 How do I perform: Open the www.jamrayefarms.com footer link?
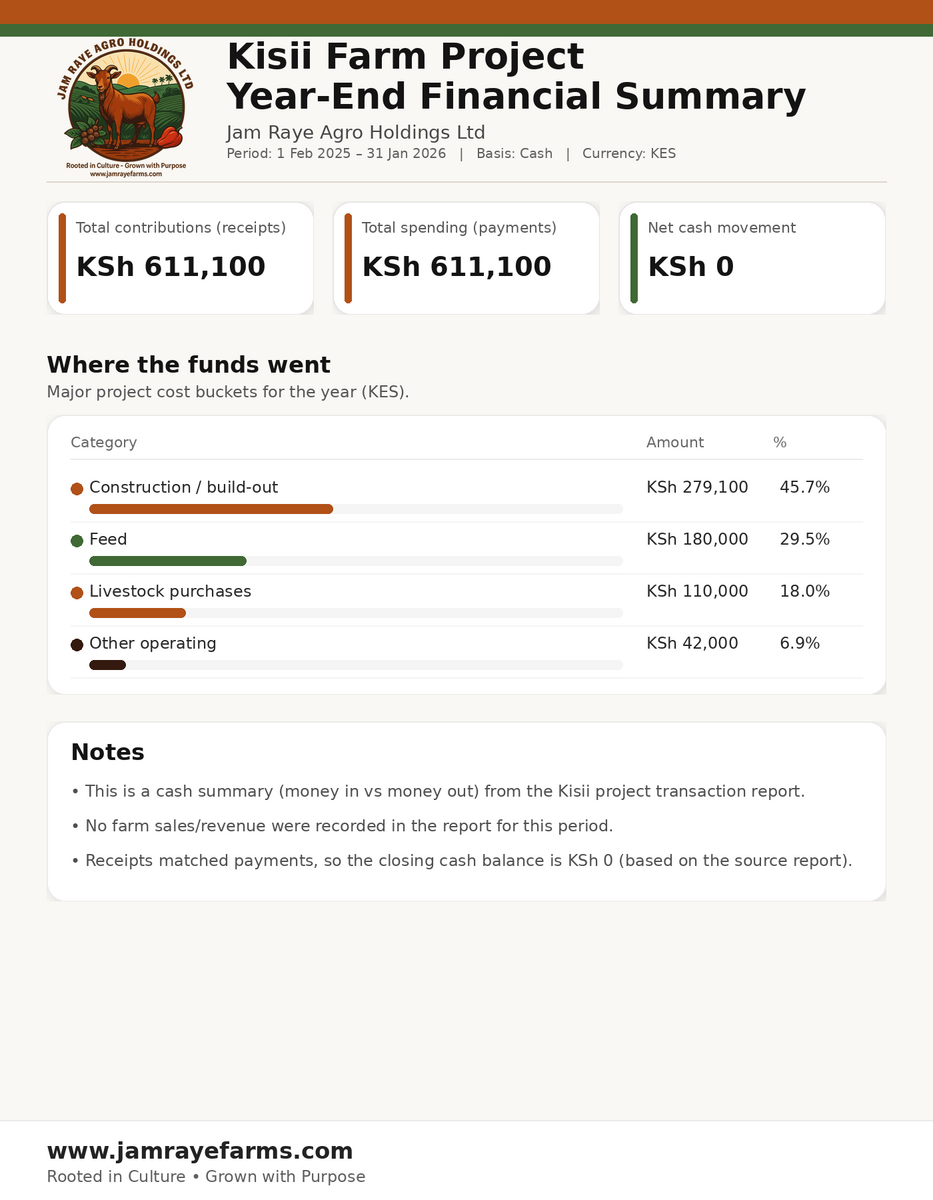(200, 1151)
